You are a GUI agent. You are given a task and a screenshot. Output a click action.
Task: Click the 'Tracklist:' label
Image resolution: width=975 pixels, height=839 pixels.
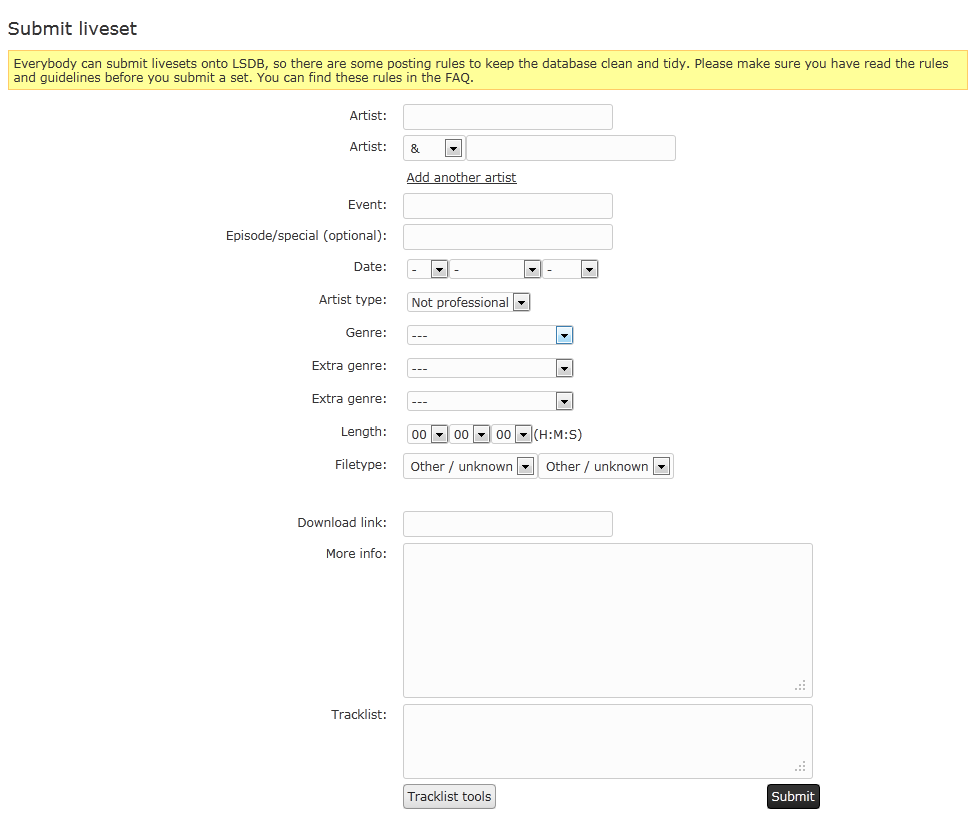[x=359, y=715]
